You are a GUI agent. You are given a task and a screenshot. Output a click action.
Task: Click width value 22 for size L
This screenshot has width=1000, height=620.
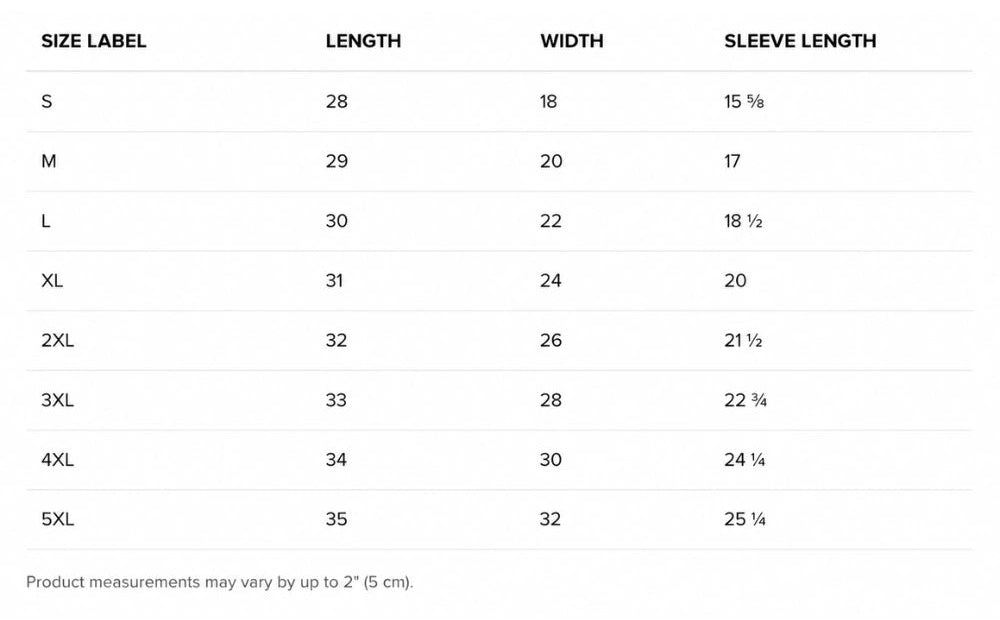551,221
